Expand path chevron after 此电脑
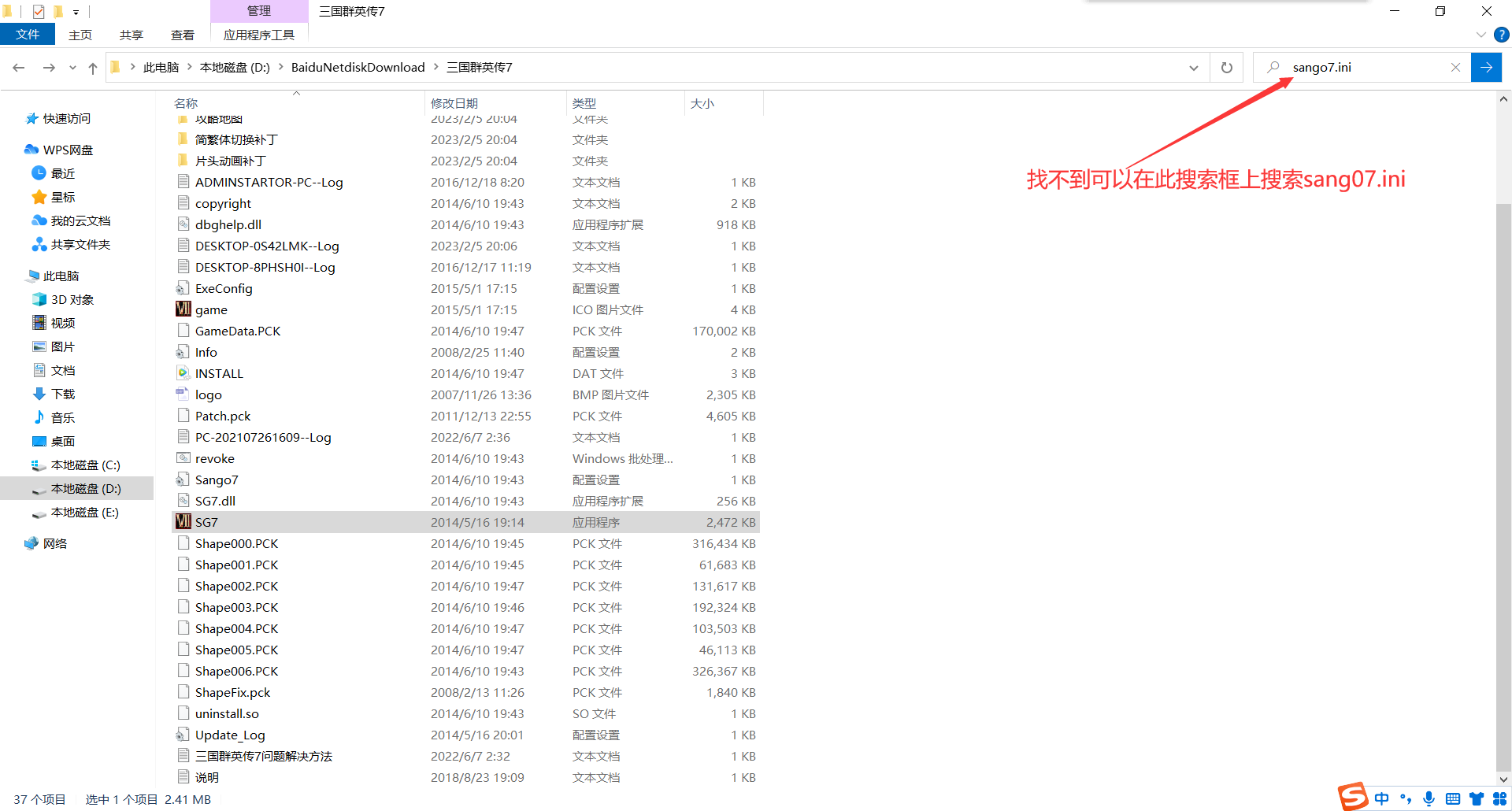Screen dimensions: 1512x811 189,68
